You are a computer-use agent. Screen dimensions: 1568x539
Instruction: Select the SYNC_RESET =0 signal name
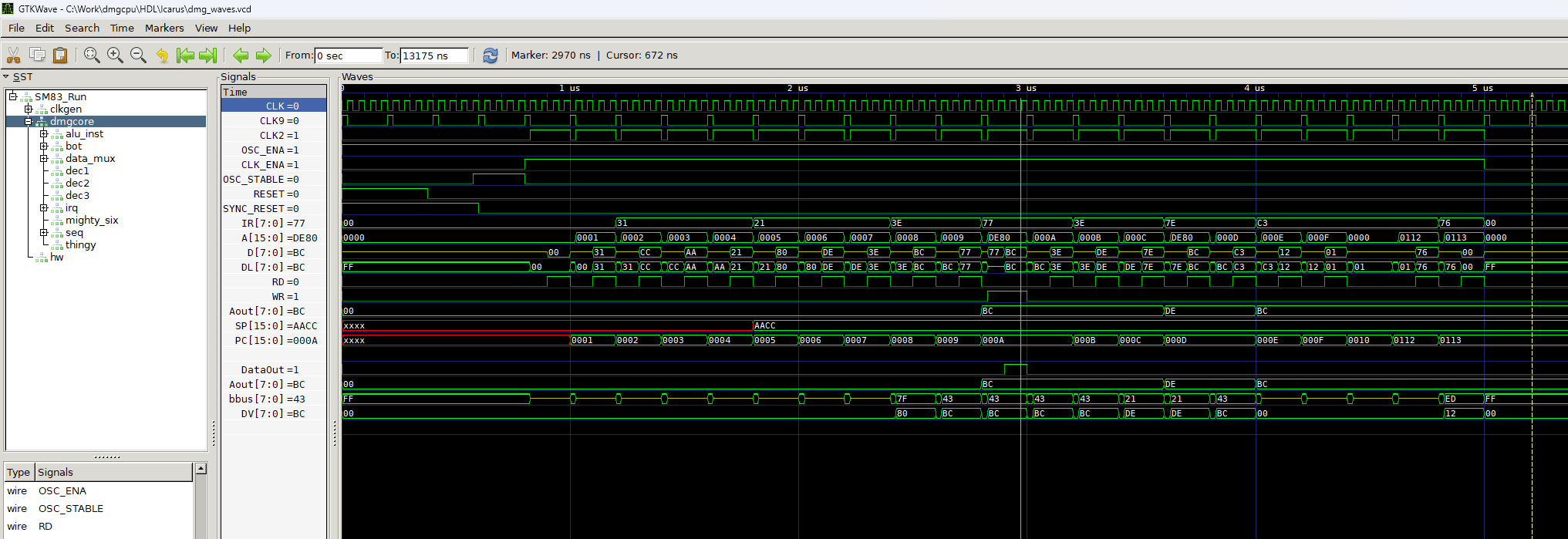coord(261,208)
